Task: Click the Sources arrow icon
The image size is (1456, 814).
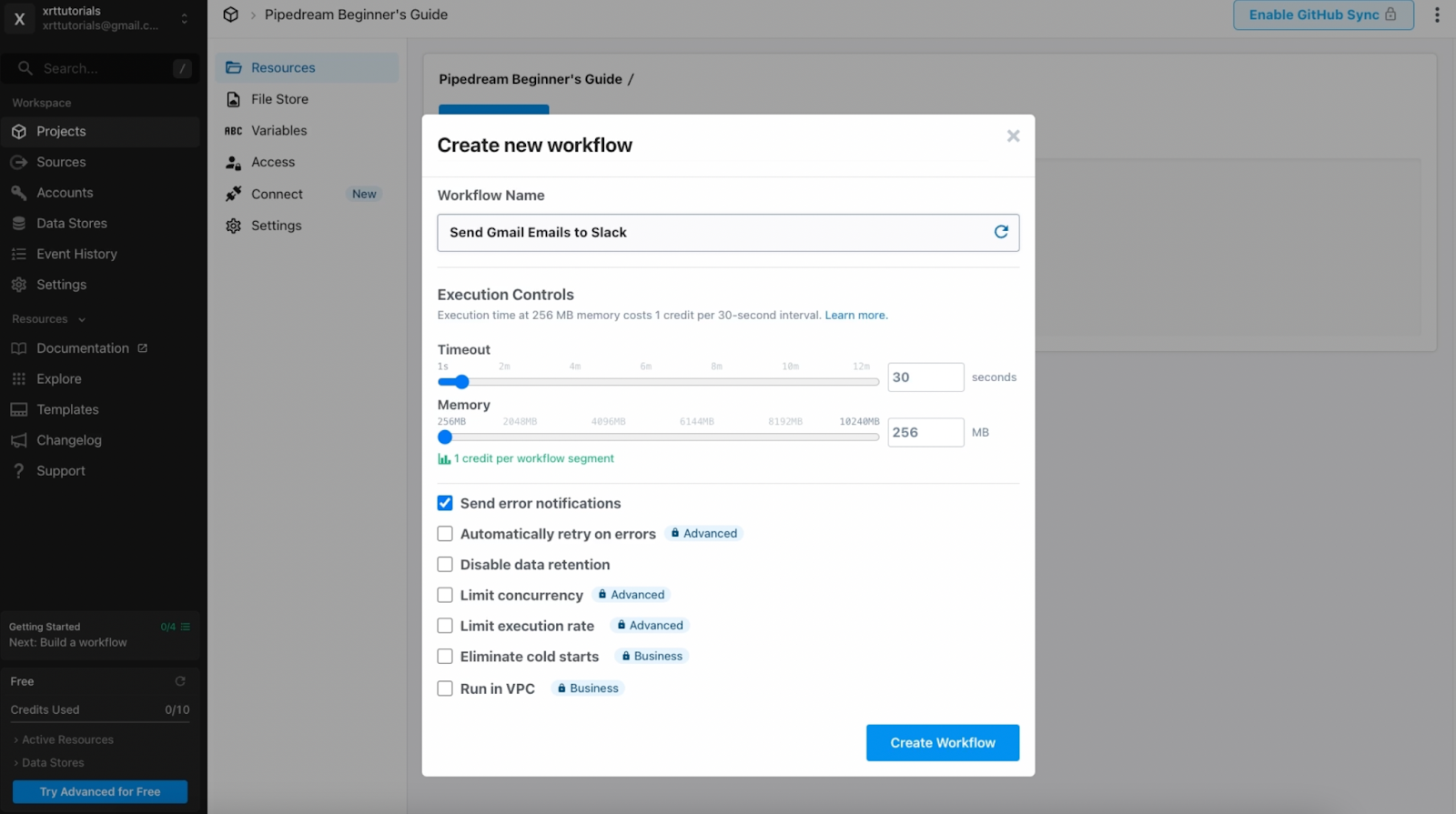Action: pyautogui.click(x=19, y=162)
